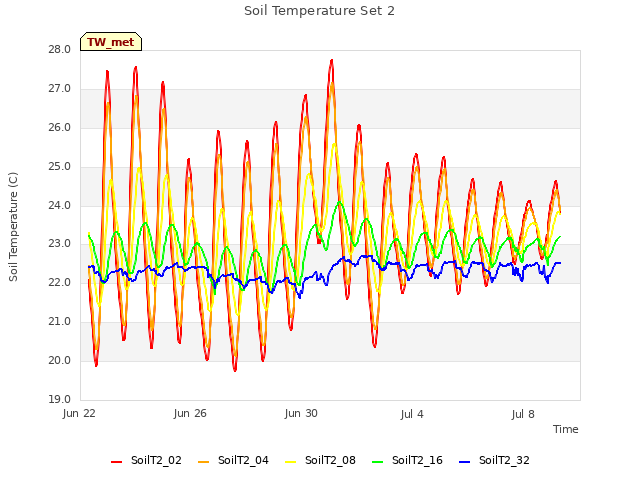Click the 21.0 y-axis tick label
Viewport: 640px width, 480px height.
(60, 322)
